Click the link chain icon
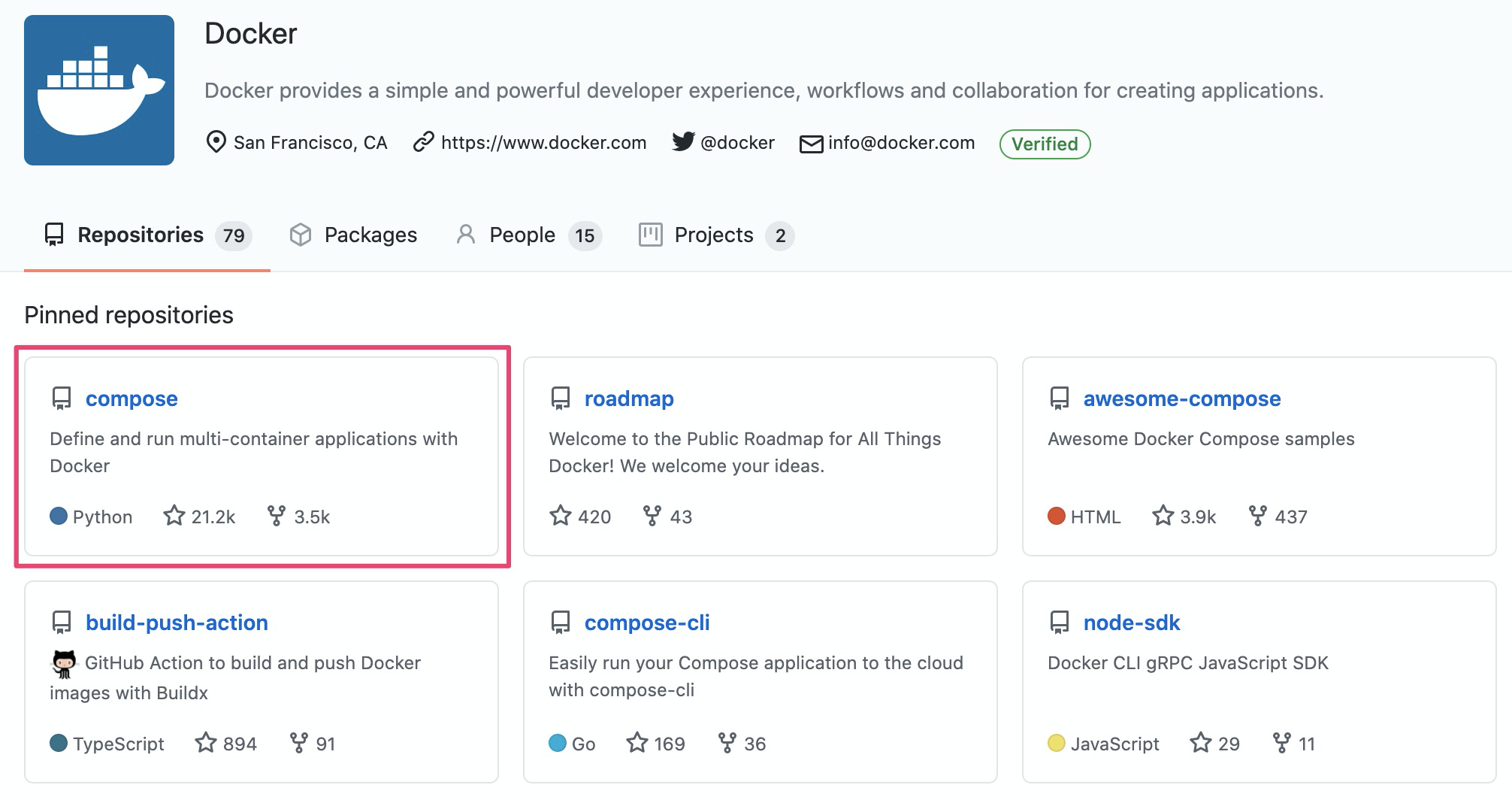The height and width of the screenshot is (800, 1512). click(x=424, y=141)
